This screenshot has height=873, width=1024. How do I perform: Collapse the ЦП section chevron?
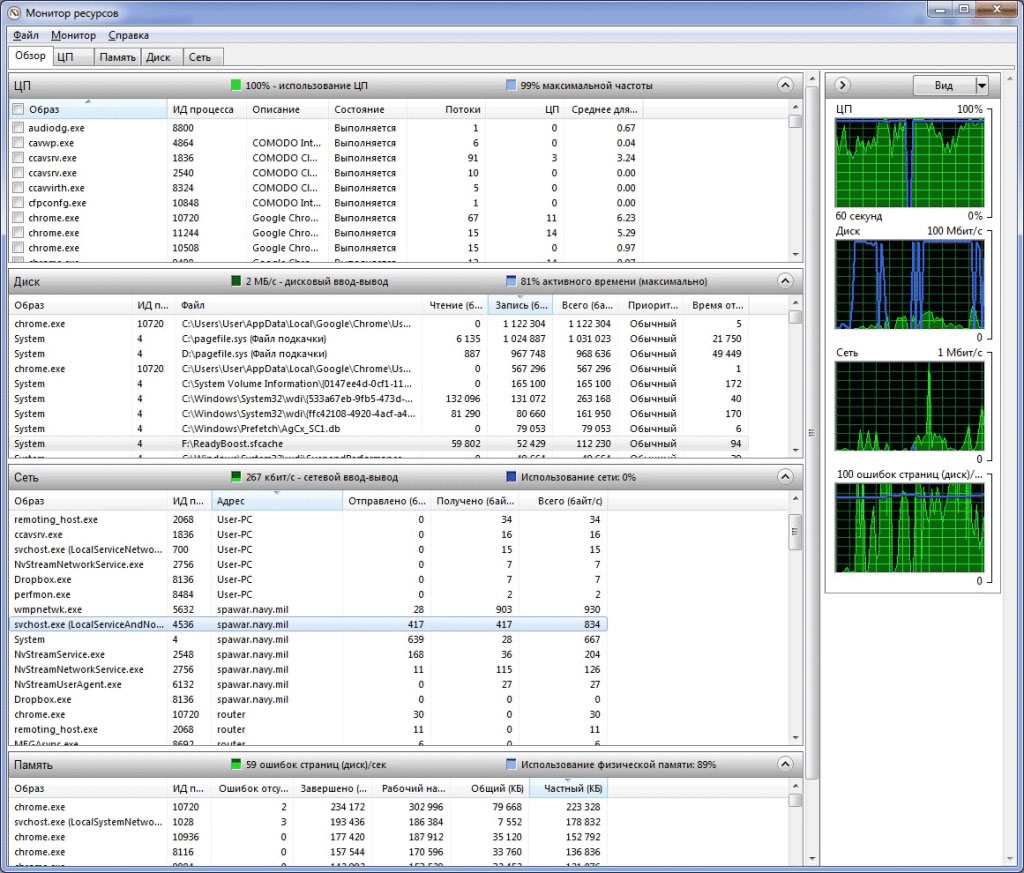coord(785,86)
